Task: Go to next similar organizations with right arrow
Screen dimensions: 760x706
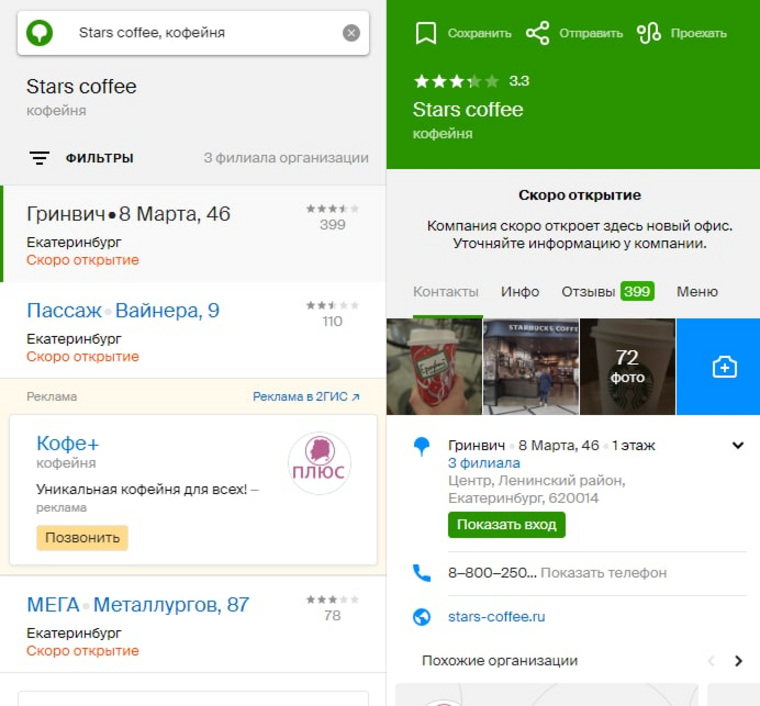Action: point(738,661)
